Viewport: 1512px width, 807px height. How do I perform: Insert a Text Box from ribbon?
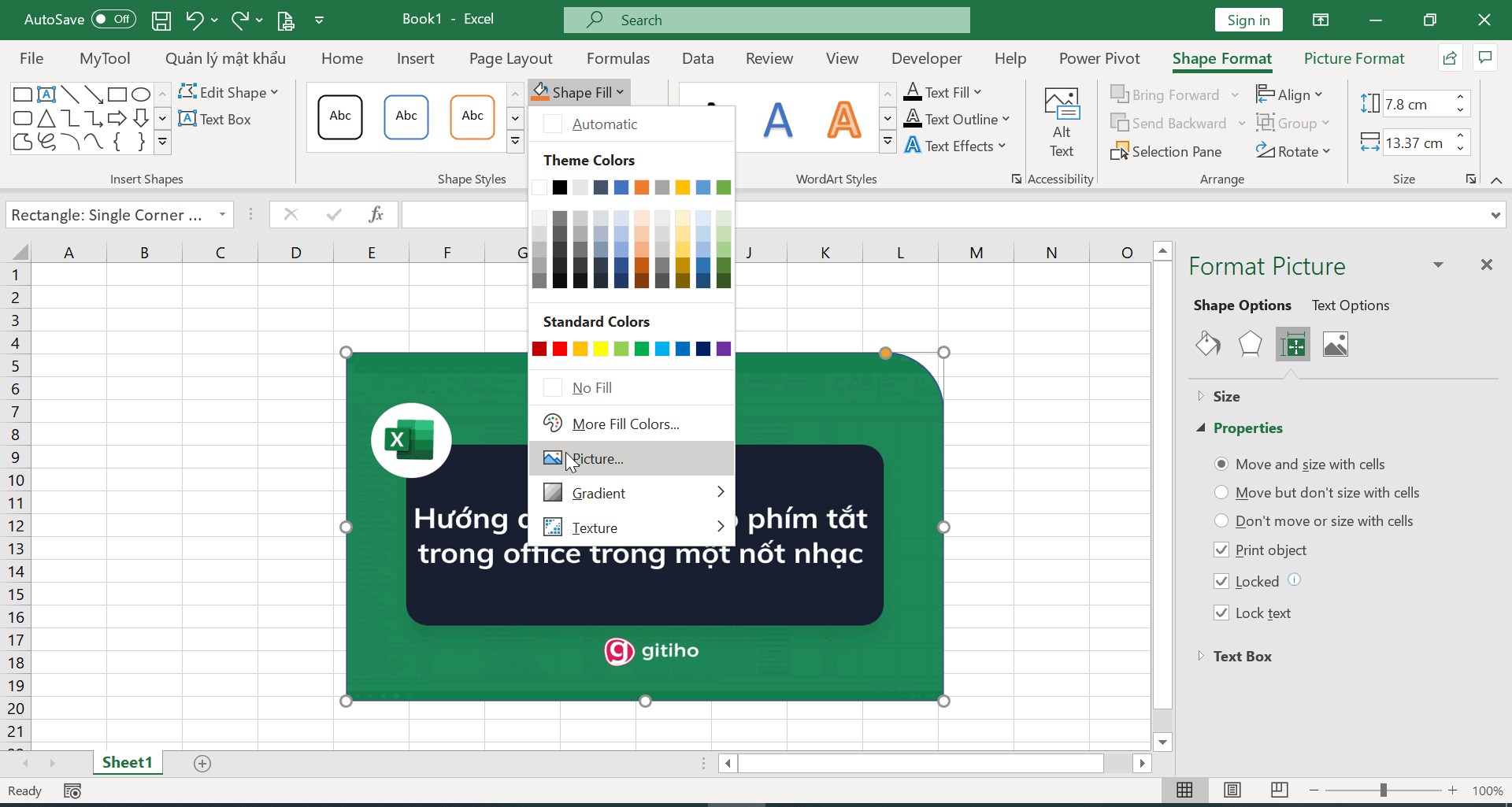click(x=215, y=120)
